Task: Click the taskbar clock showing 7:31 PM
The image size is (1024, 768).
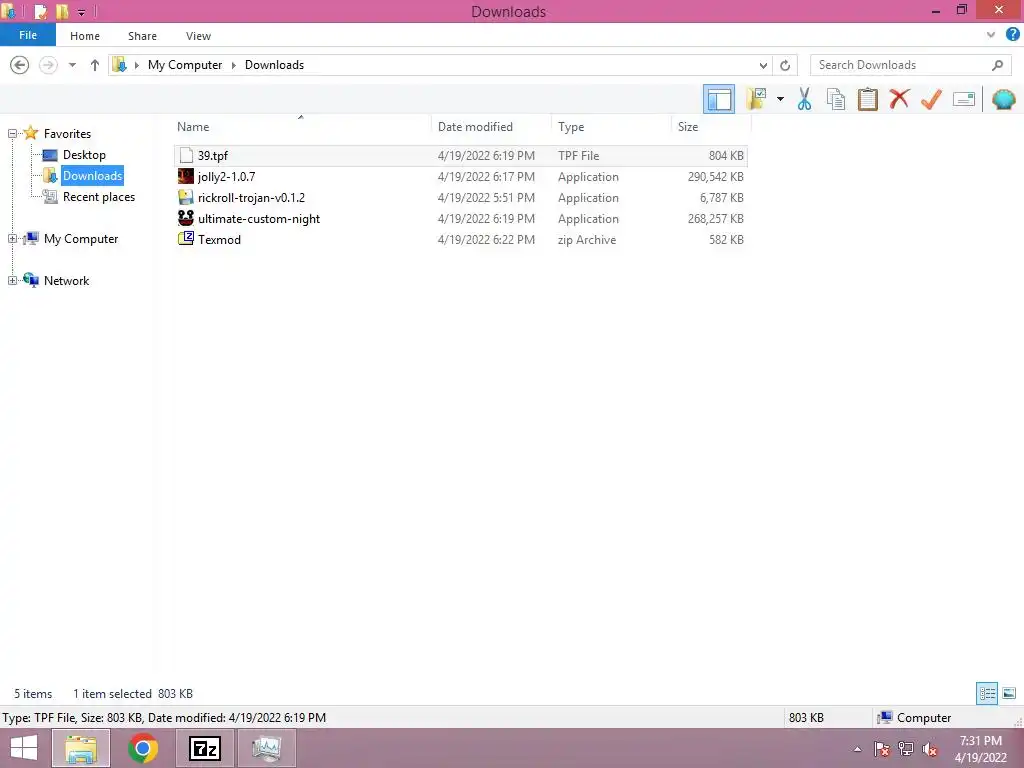Action: pos(980,749)
